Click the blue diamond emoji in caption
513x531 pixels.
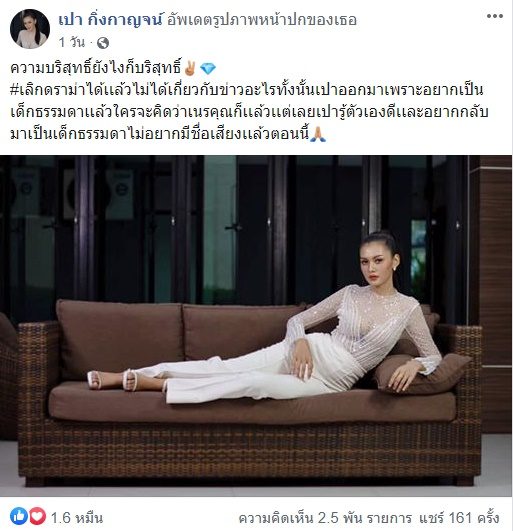pyautogui.click(x=208, y=68)
